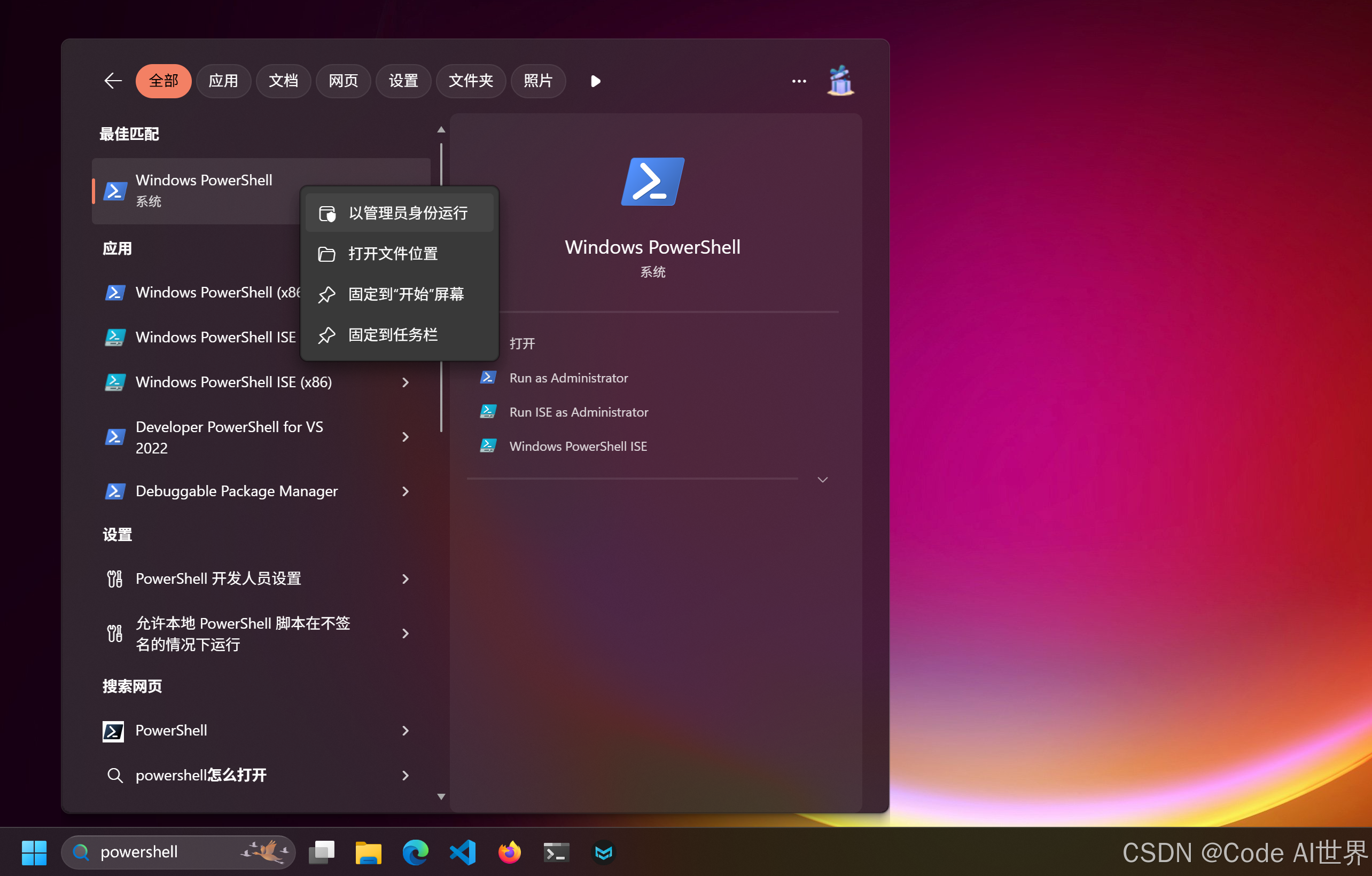The height and width of the screenshot is (876, 1372).
Task: Launch Firefox from the taskbar
Action: point(509,852)
